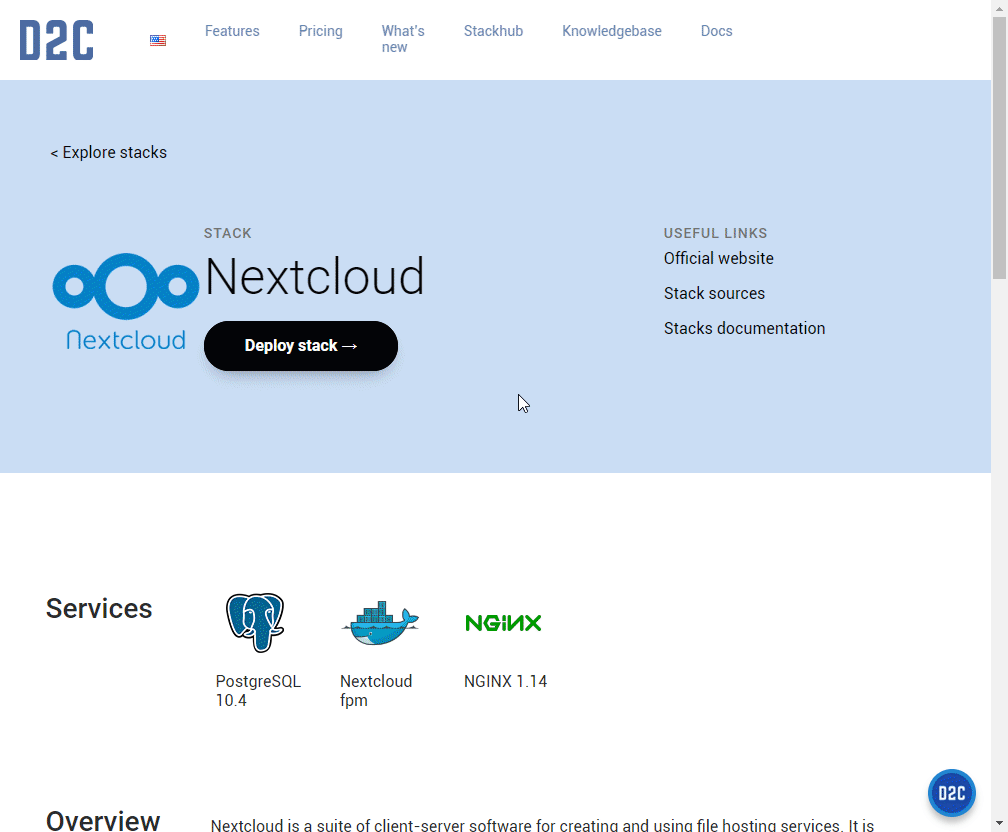Click the USEFUL LINKS heading
The height and width of the screenshot is (832, 1008).
[x=716, y=233]
